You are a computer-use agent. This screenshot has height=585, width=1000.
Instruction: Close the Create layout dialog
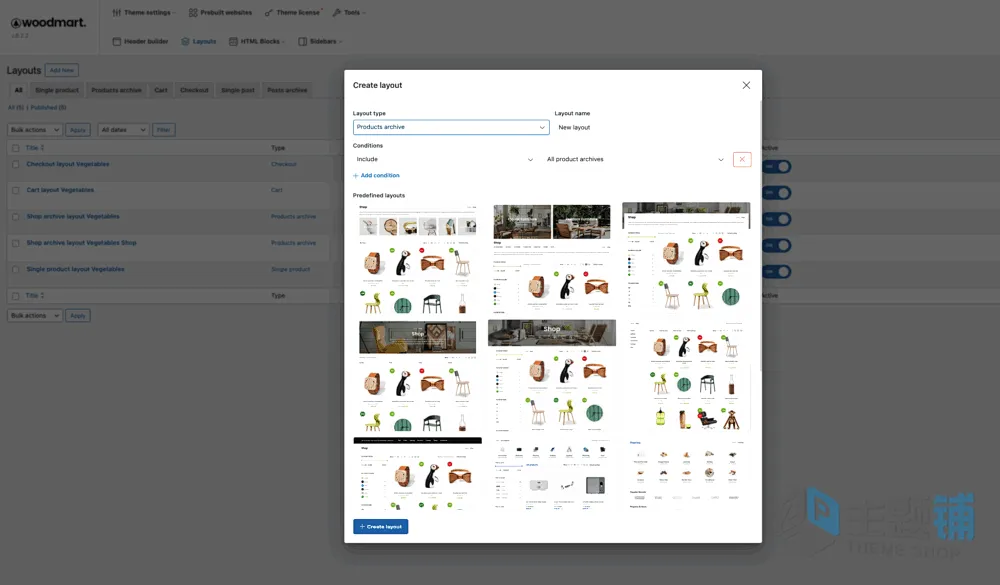pos(746,85)
